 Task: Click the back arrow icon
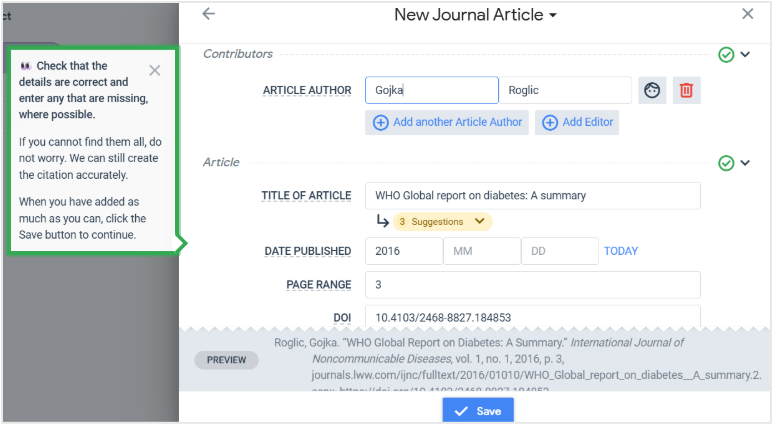(x=208, y=14)
